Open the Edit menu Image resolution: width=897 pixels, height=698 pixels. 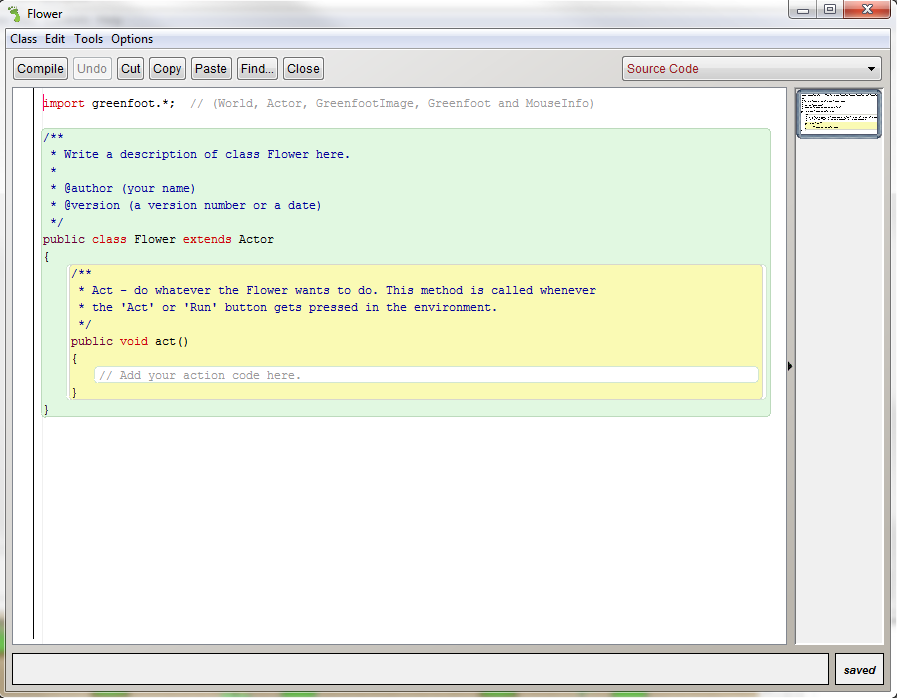(55, 38)
